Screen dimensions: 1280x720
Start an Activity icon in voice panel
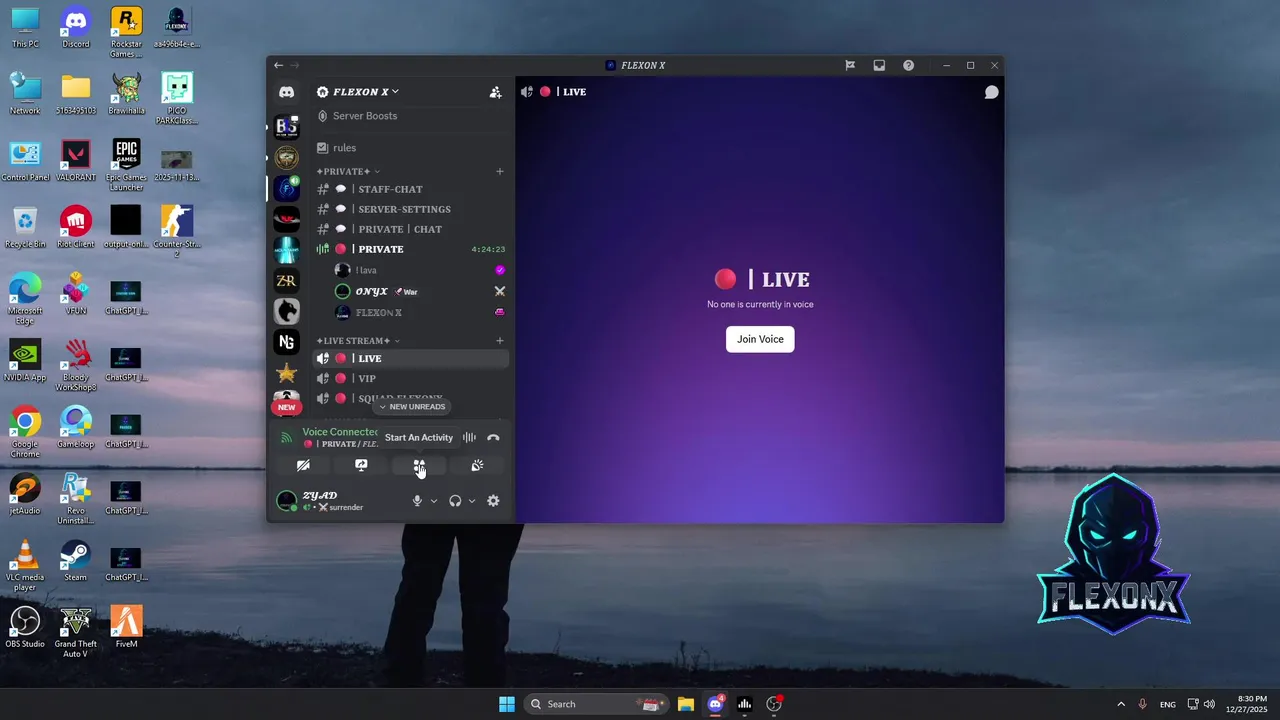click(x=419, y=465)
